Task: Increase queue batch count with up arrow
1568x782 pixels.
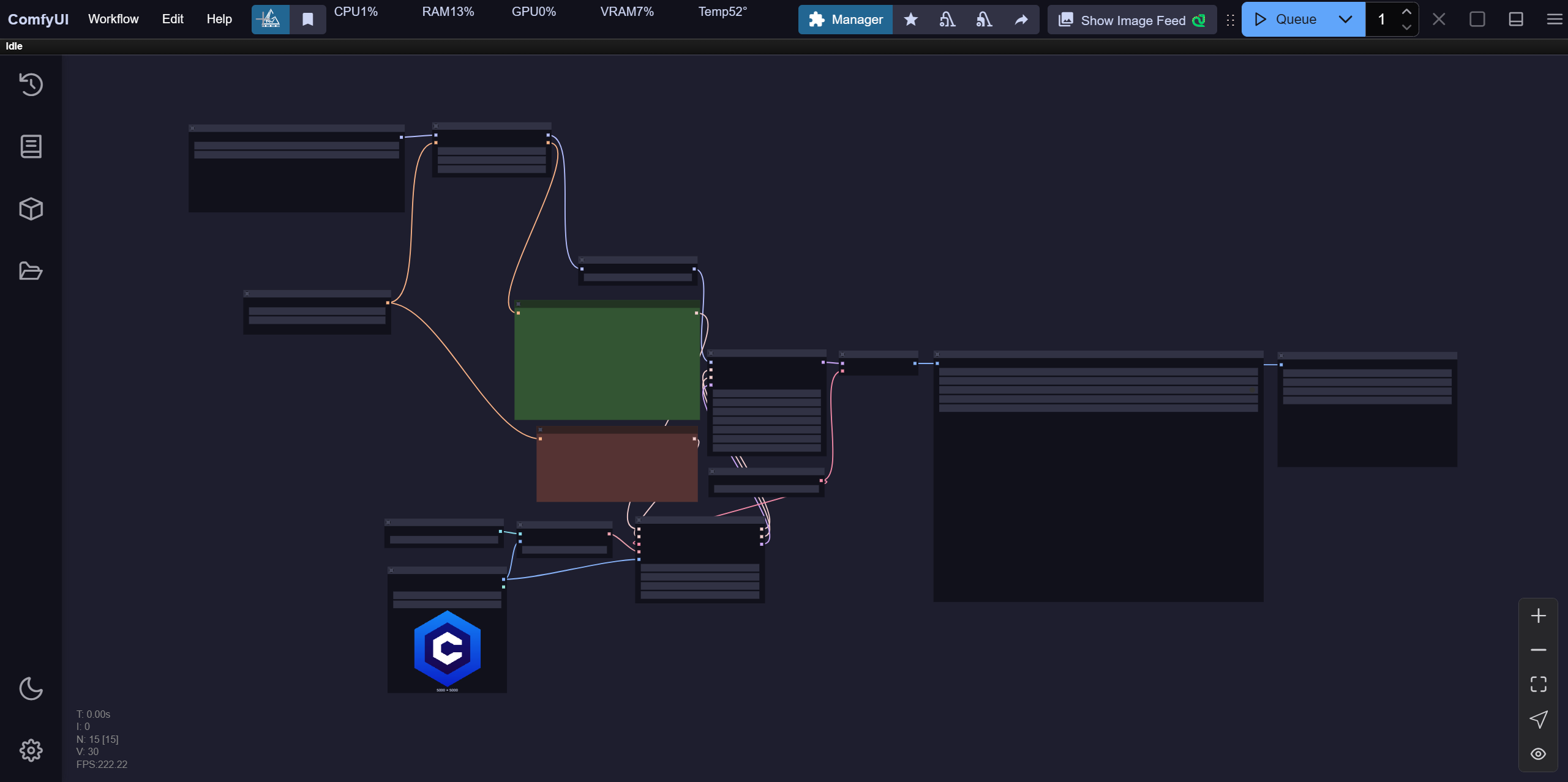Action: coord(1406,12)
